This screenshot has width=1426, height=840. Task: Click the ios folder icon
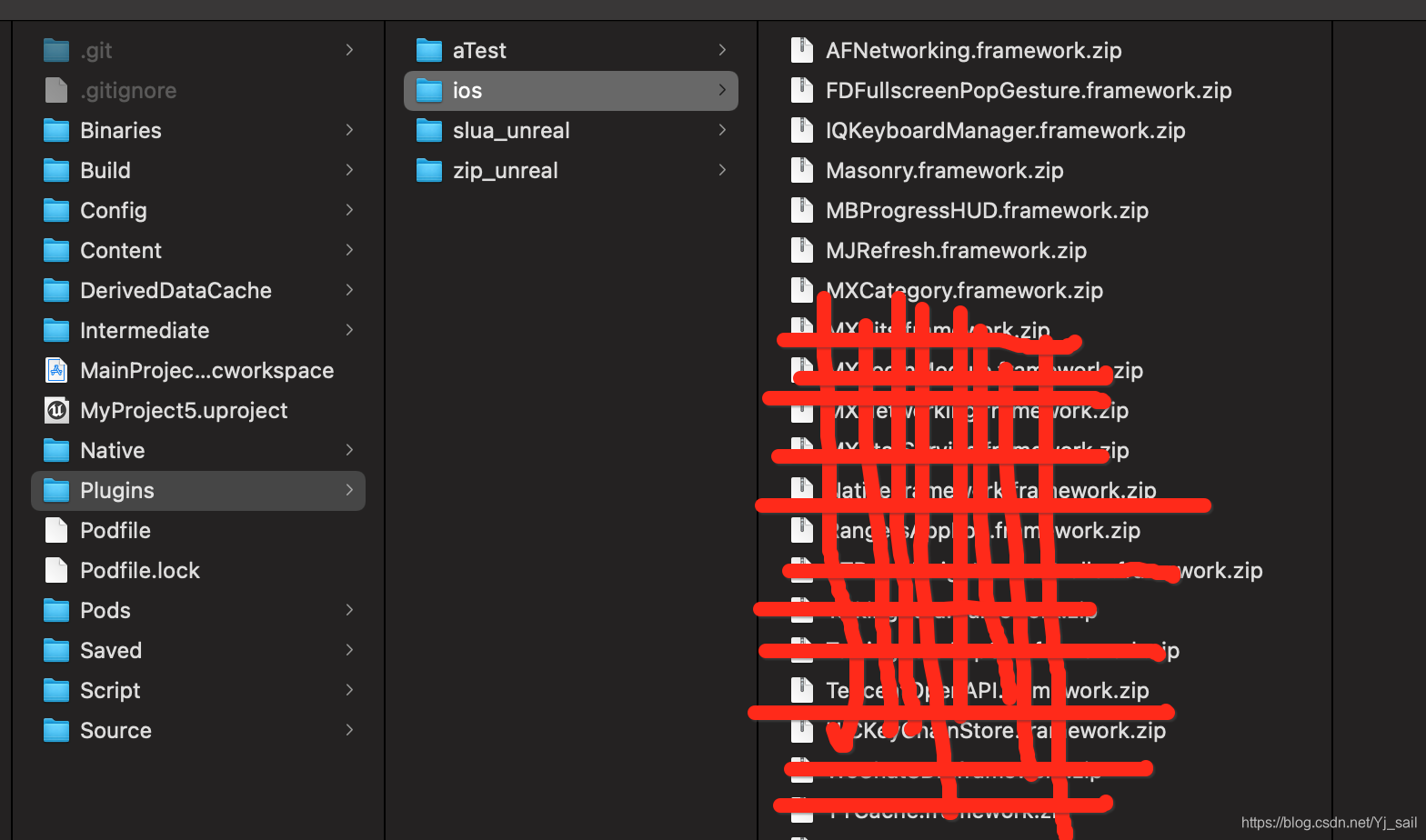[x=429, y=90]
